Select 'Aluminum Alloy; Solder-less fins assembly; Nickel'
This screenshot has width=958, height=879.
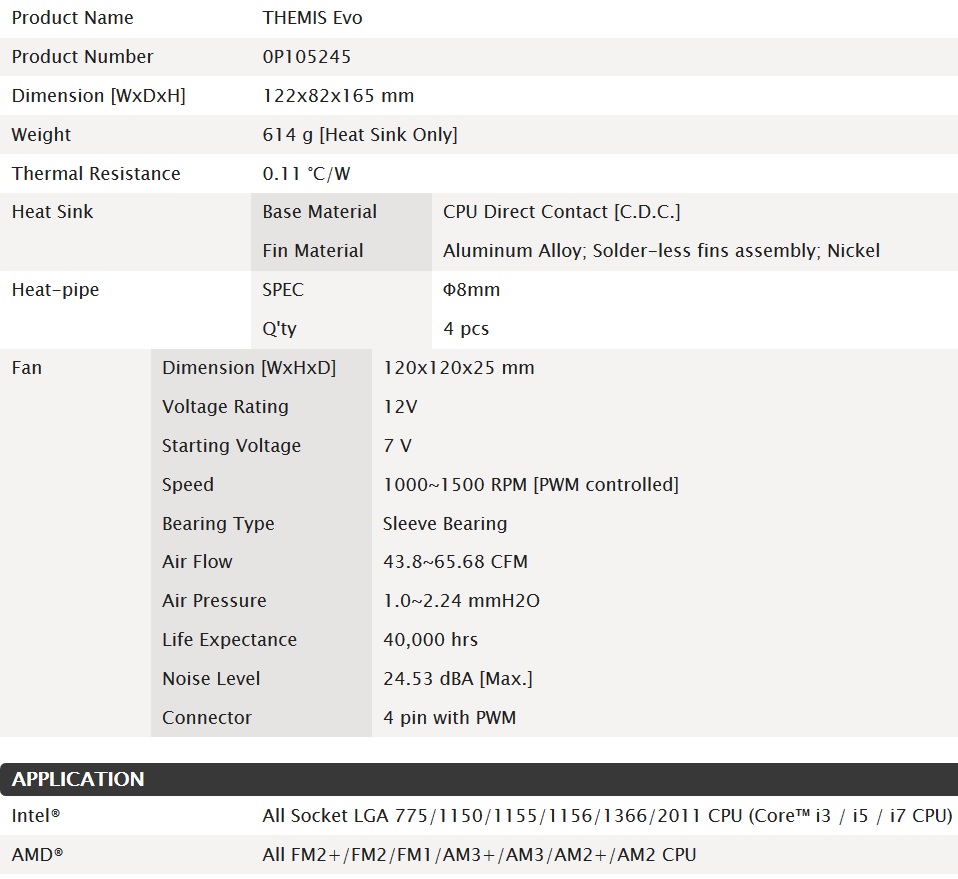pos(661,251)
